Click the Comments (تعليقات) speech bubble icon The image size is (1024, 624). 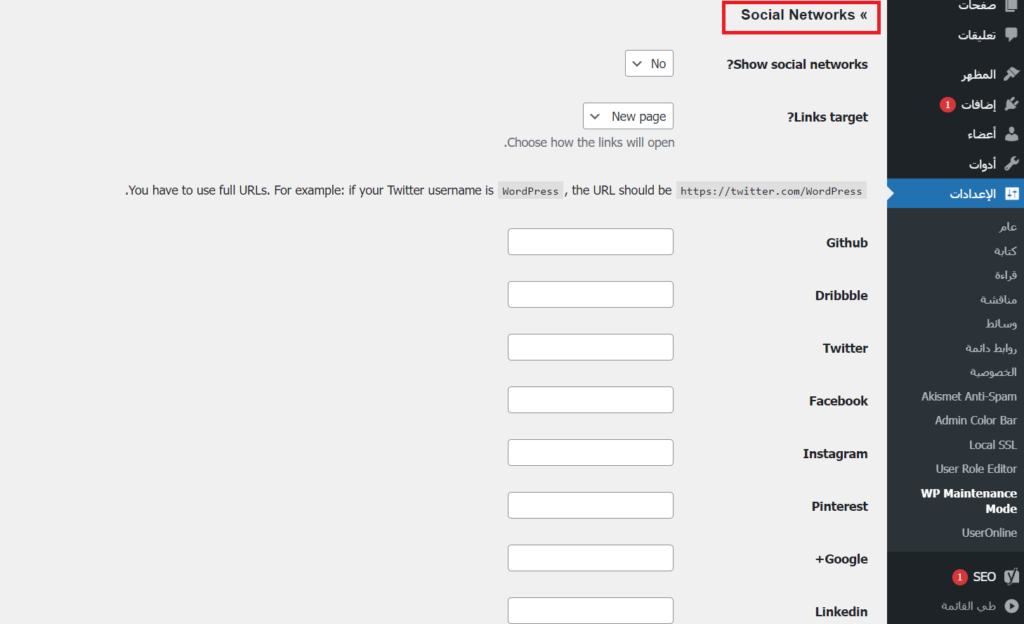(x=1011, y=35)
